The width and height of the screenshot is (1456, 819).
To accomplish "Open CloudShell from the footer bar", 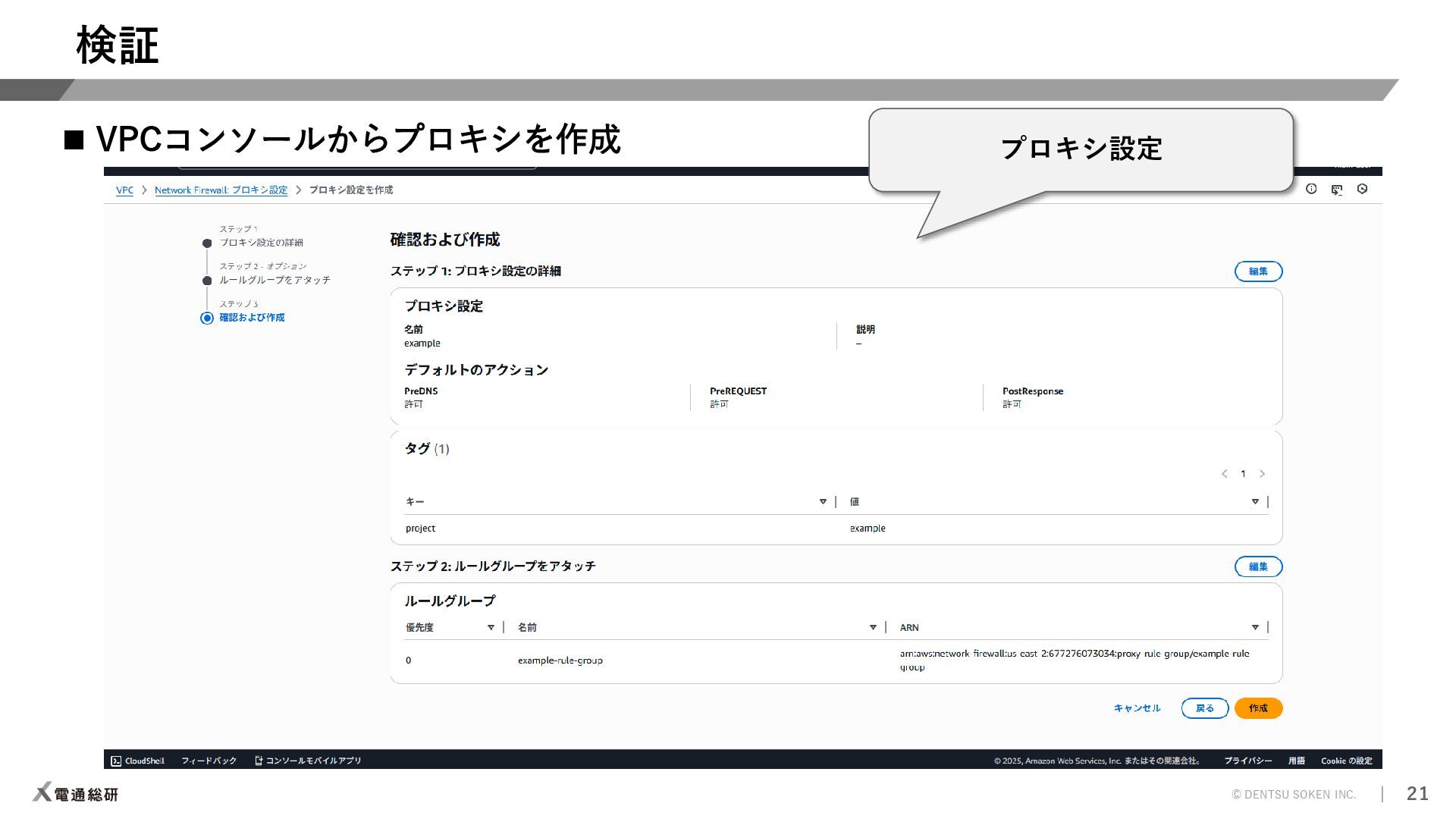I will 138,761.
